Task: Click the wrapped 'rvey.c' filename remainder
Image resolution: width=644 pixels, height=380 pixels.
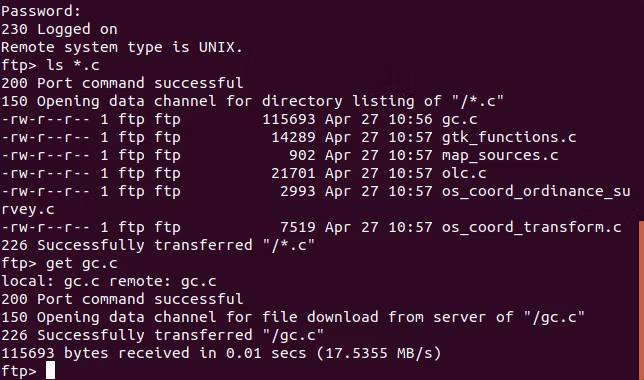Action: (x=28, y=210)
